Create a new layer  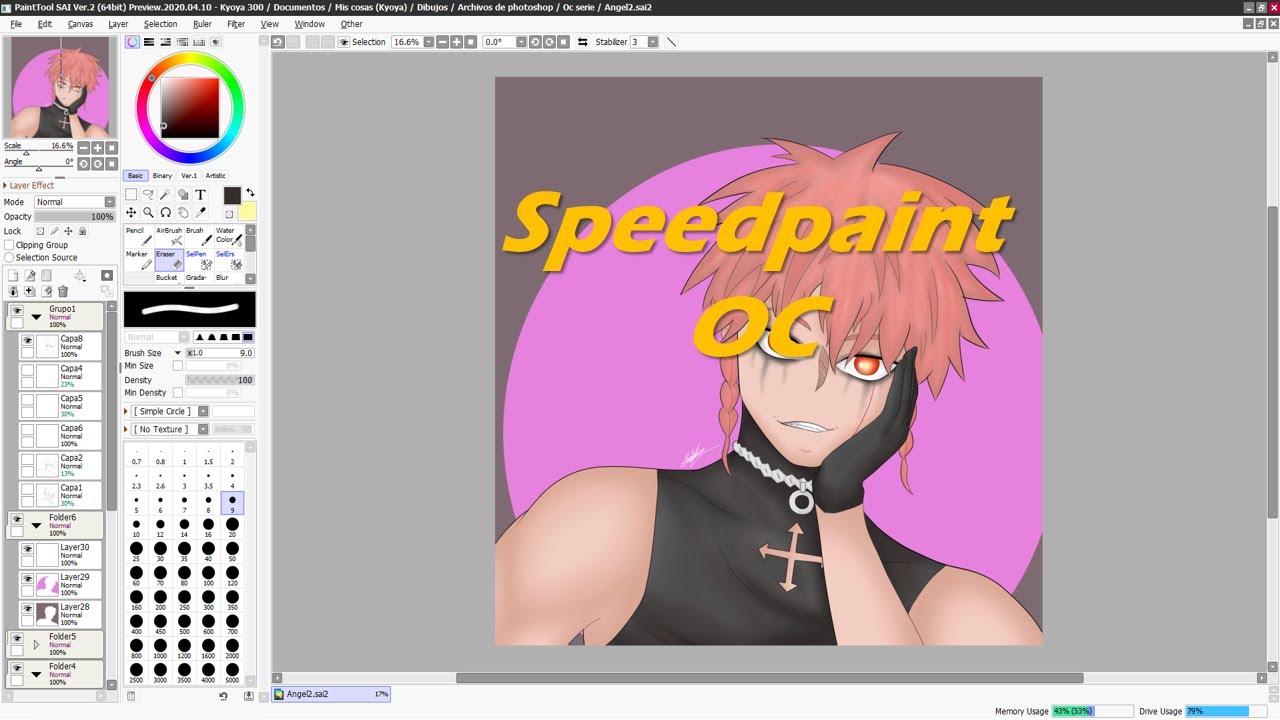[x=13, y=276]
